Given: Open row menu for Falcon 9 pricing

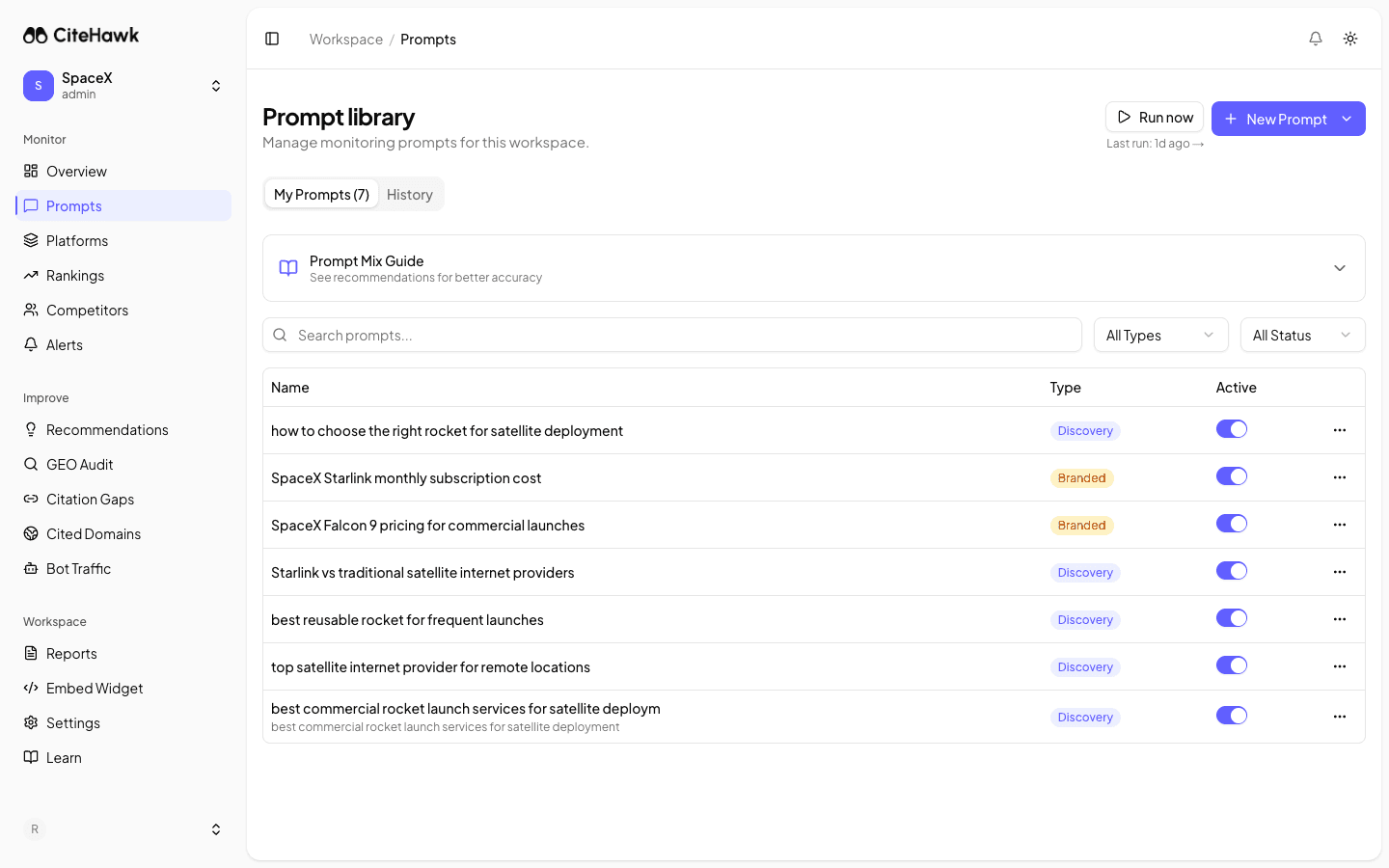Looking at the screenshot, I should click(1340, 525).
